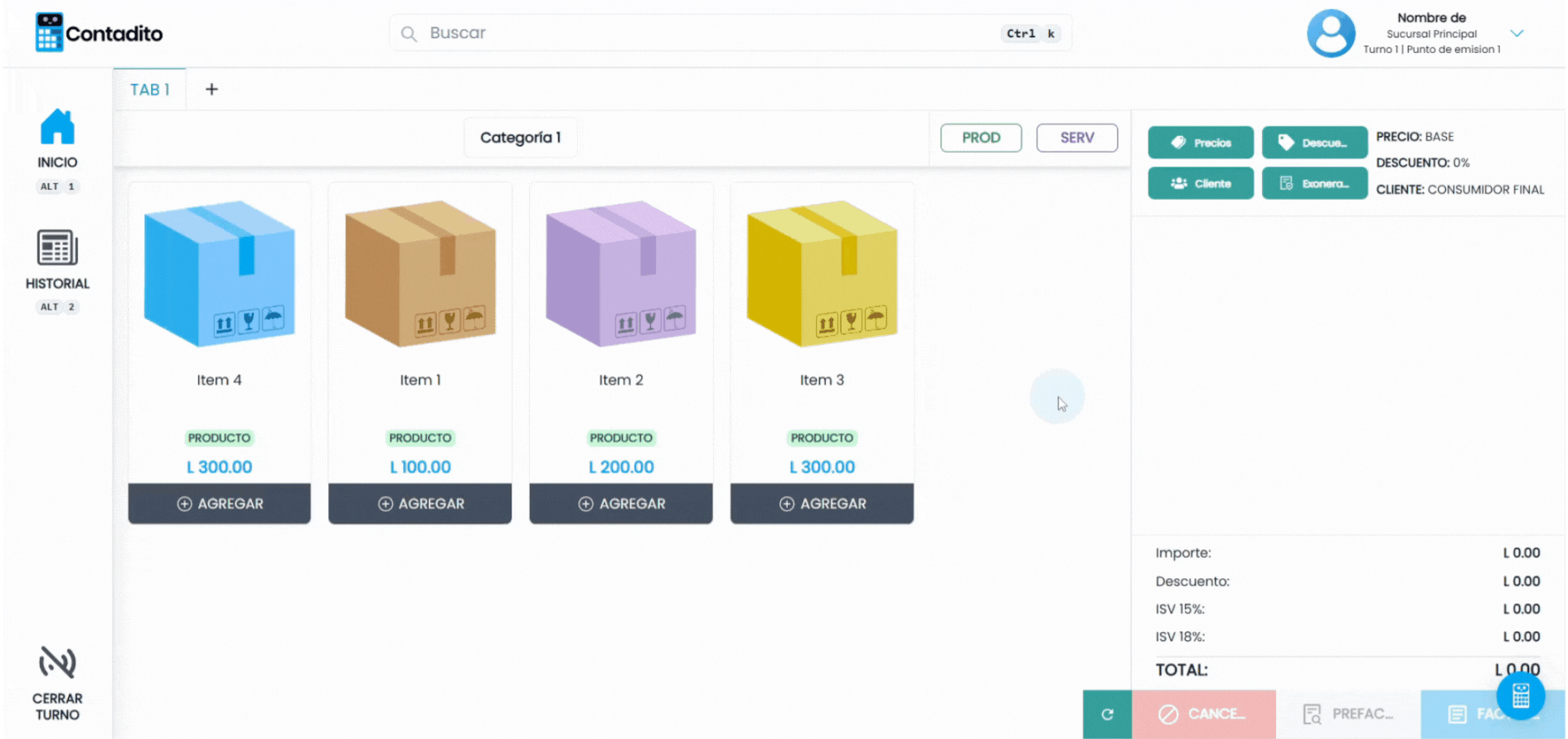1568x739 pixels.
Task: Click the Prefactura button
Action: pyautogui.click(x=1348, y=714)
